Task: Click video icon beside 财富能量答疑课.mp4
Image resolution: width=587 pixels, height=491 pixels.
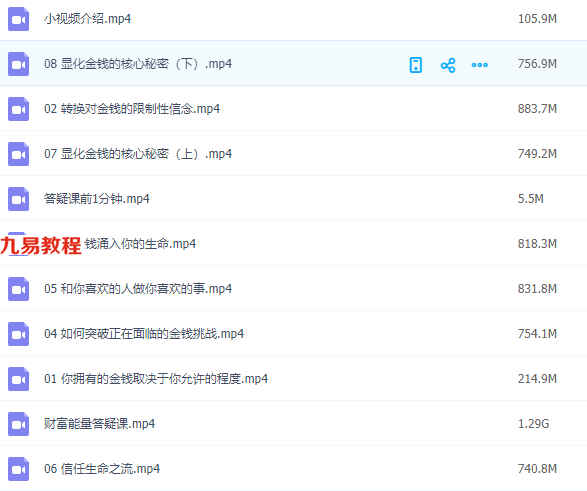Action: pos(18,424)
